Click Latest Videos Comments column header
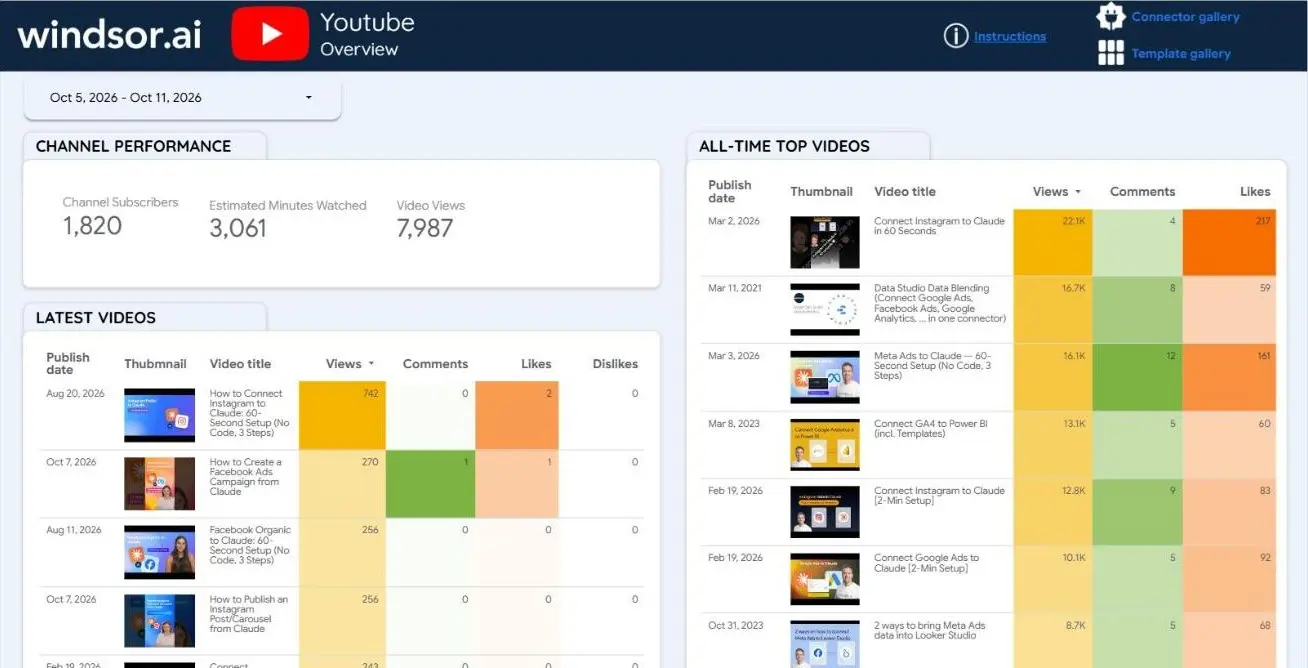This screenshot has width=1308, height=668. click(435, 364)
